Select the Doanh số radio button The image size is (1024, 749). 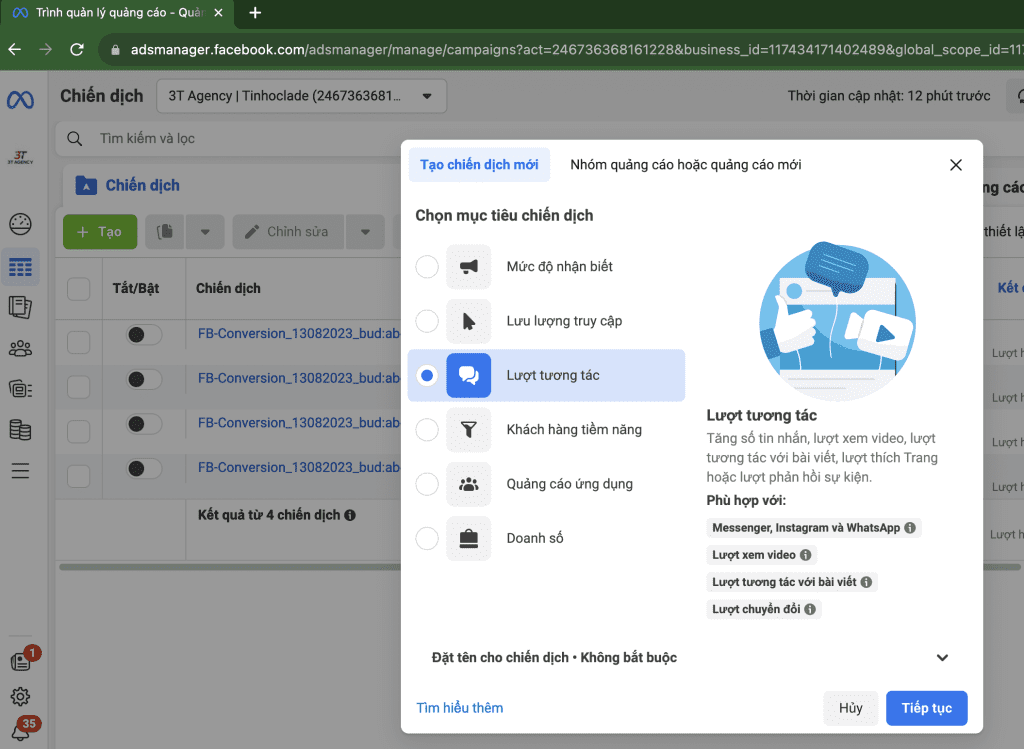point(427,538)
